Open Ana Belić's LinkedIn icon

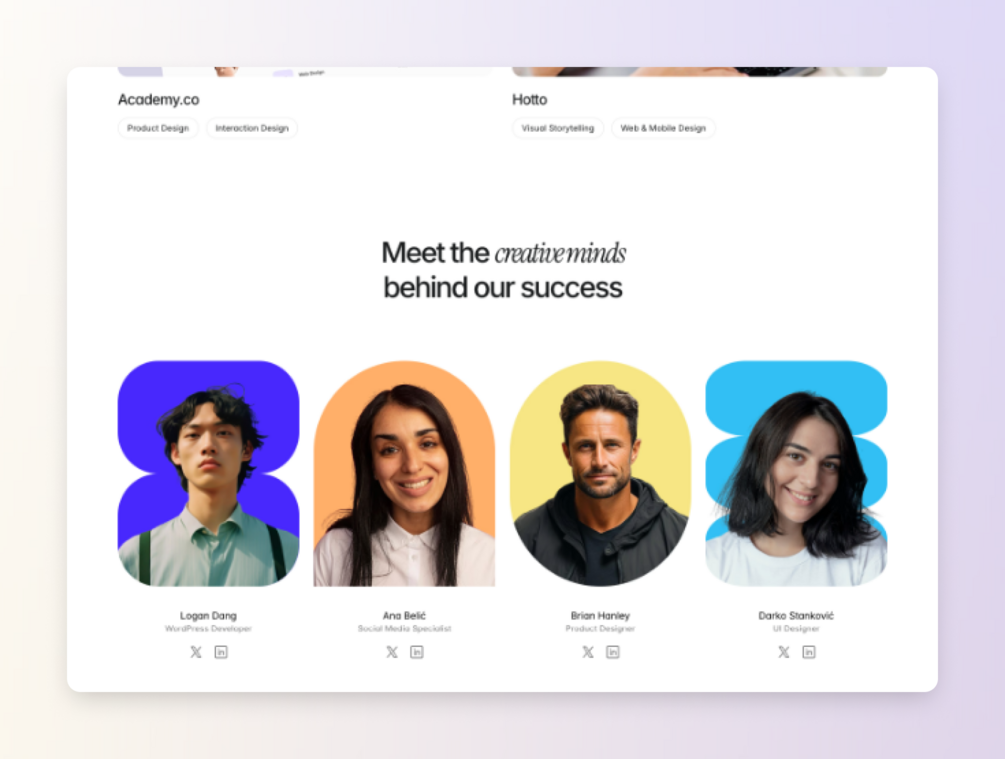coord(417,652)
